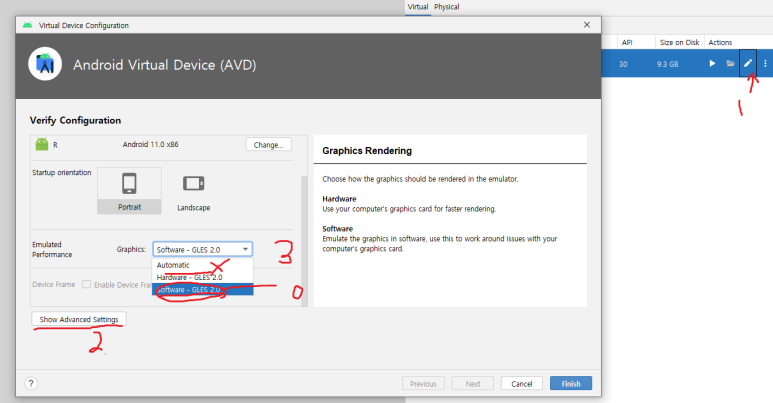
Task: Click the green Android R system image icon
Action: (42, 144)
